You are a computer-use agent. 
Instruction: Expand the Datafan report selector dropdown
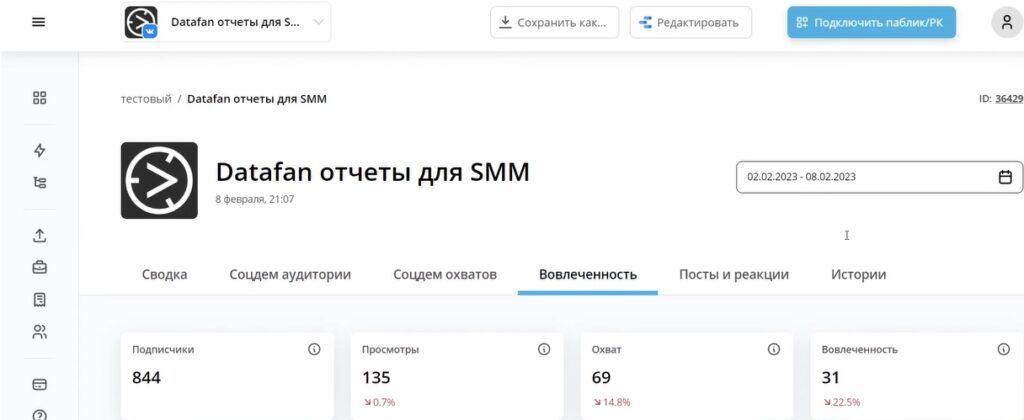coord(226,22)
